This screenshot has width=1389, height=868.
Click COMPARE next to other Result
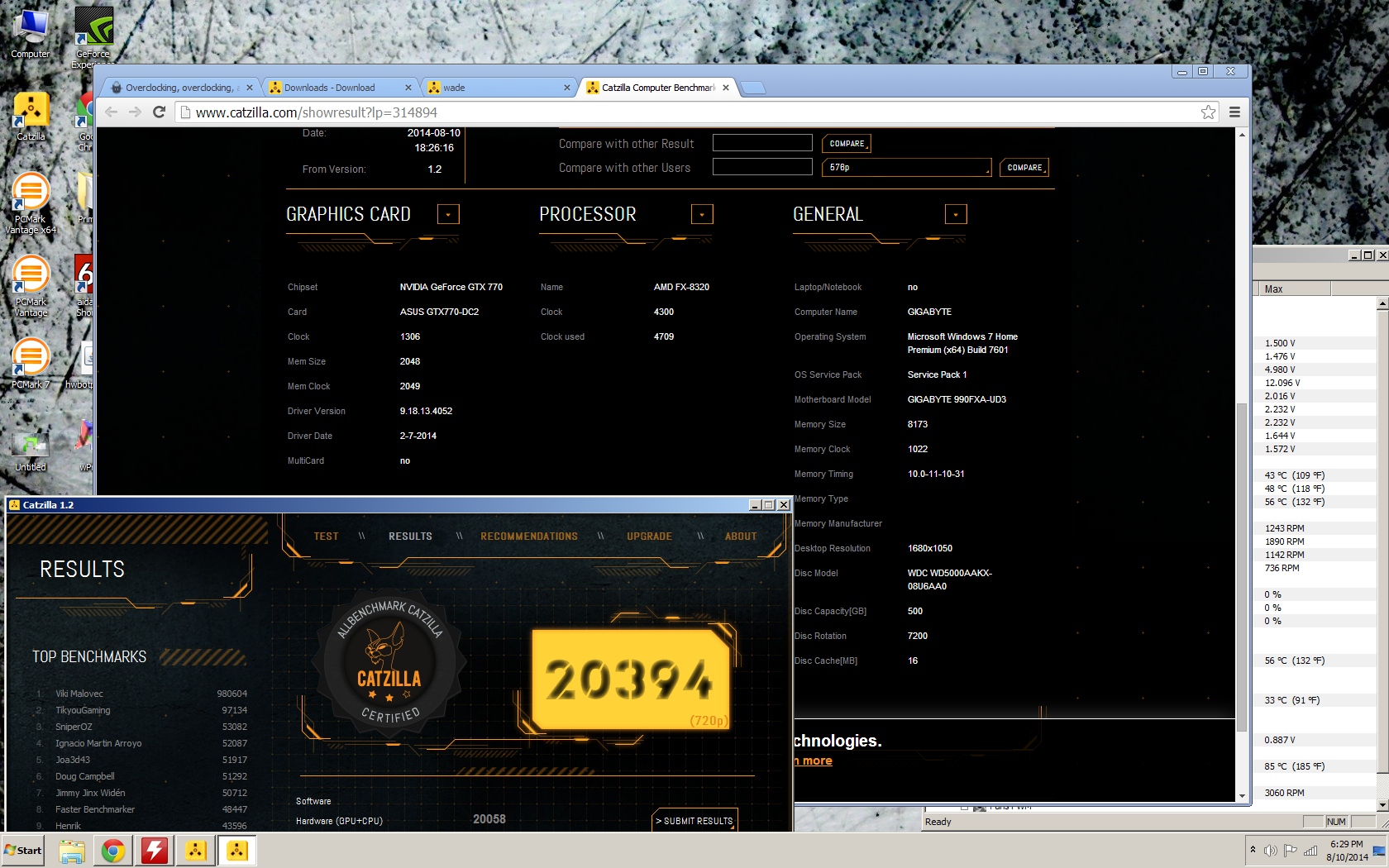pyautogui.click(x=847, y=144)
